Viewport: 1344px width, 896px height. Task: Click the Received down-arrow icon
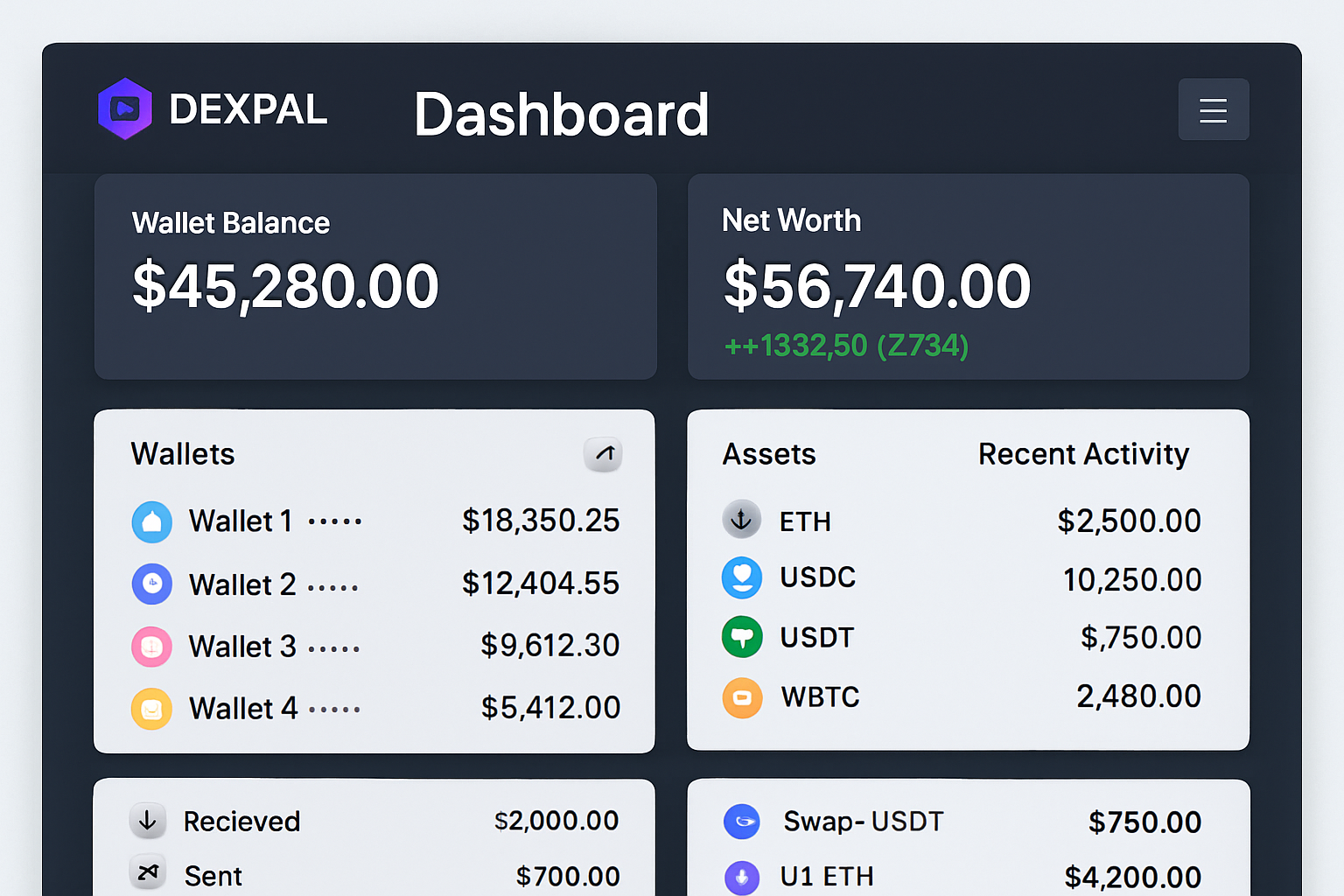(148, 821)
